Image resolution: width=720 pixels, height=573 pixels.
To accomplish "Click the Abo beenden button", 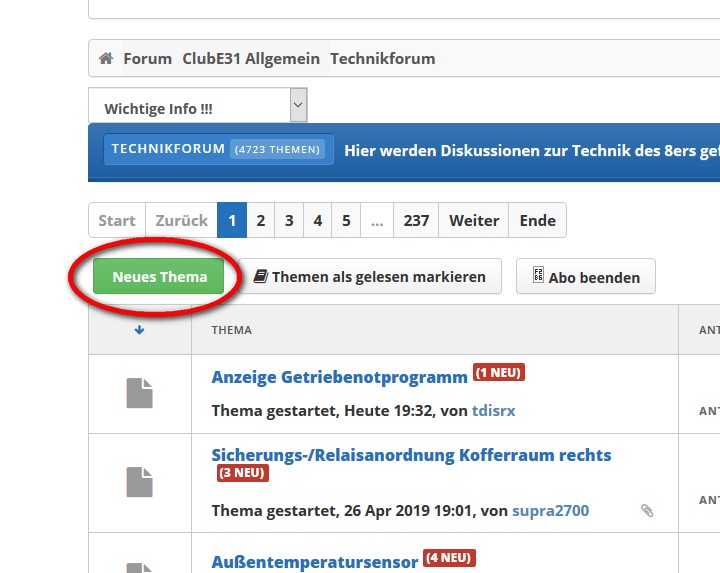I will click(585, 277).
